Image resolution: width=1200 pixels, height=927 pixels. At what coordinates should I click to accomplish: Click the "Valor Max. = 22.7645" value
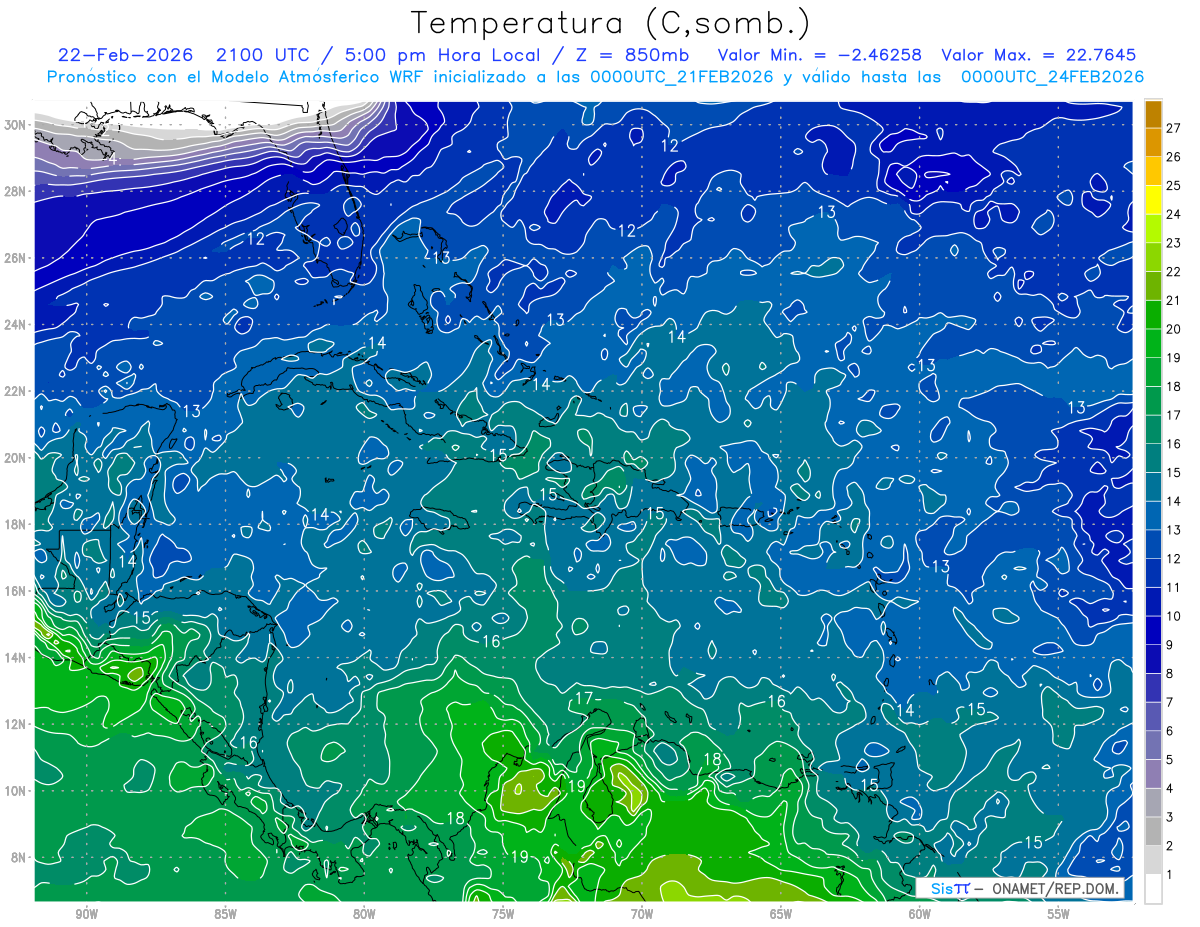(1039, 55)
